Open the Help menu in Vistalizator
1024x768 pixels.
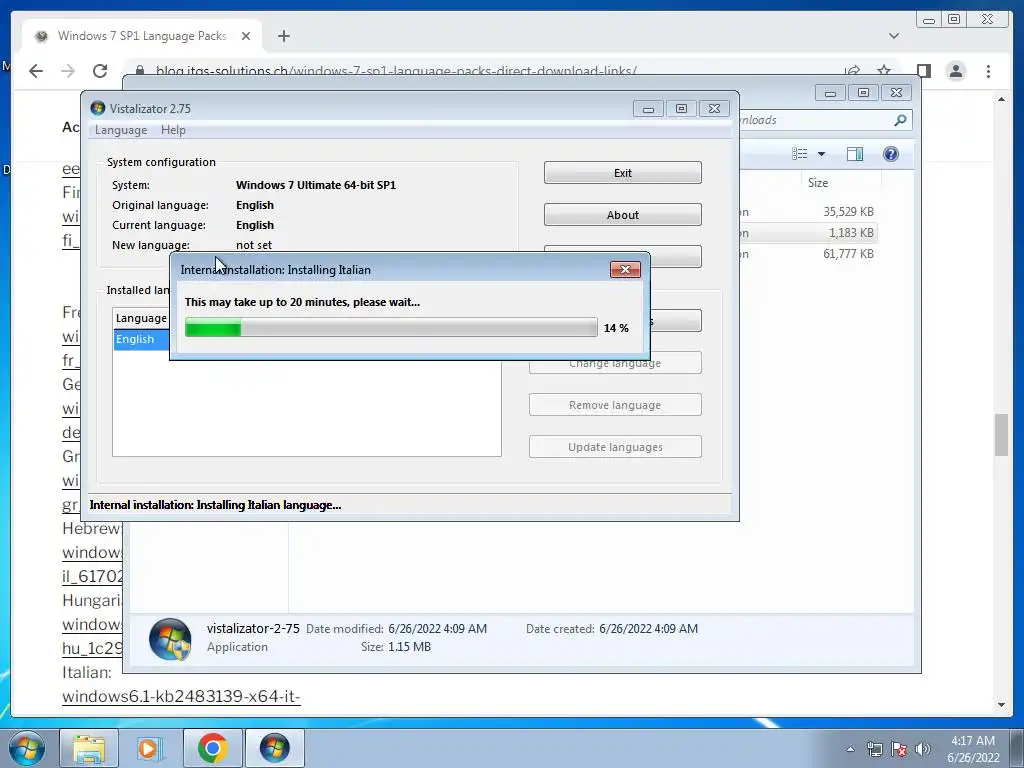[x=173, y=130]
